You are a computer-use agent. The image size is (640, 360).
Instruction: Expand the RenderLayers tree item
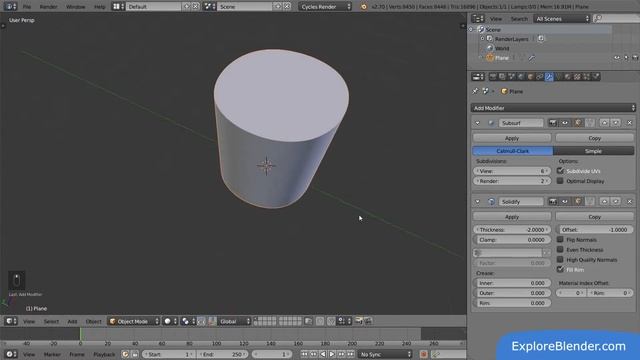click(482, 39)
